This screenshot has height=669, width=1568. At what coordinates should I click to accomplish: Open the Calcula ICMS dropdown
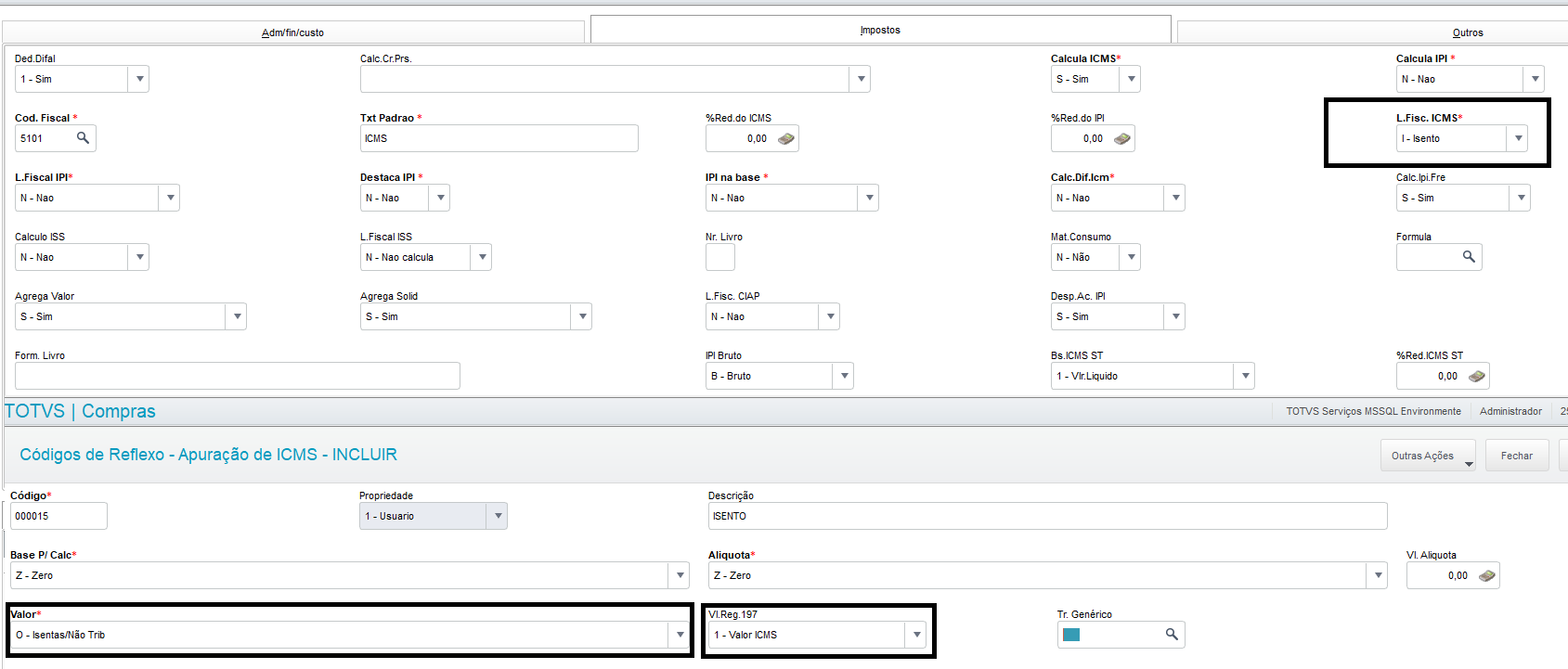[x=1131, y=79]
